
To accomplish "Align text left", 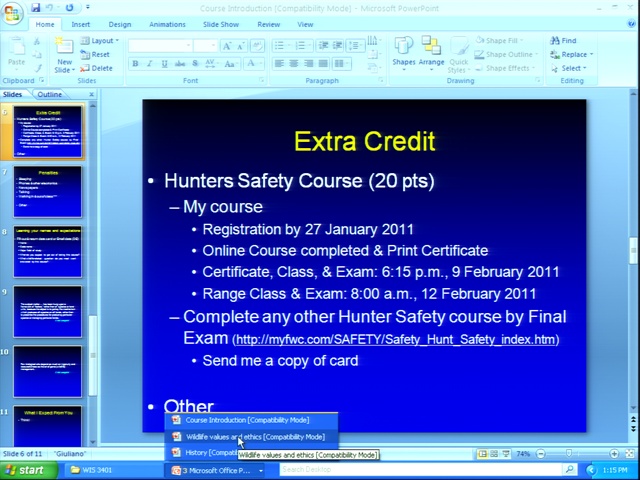I will tap(279, 64).
